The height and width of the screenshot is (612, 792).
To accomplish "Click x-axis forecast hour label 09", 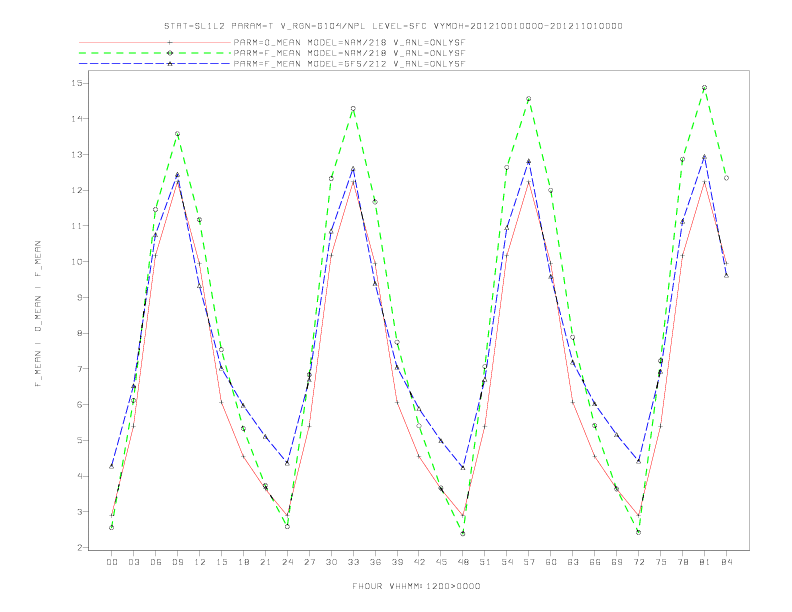I will click(177, 562).
